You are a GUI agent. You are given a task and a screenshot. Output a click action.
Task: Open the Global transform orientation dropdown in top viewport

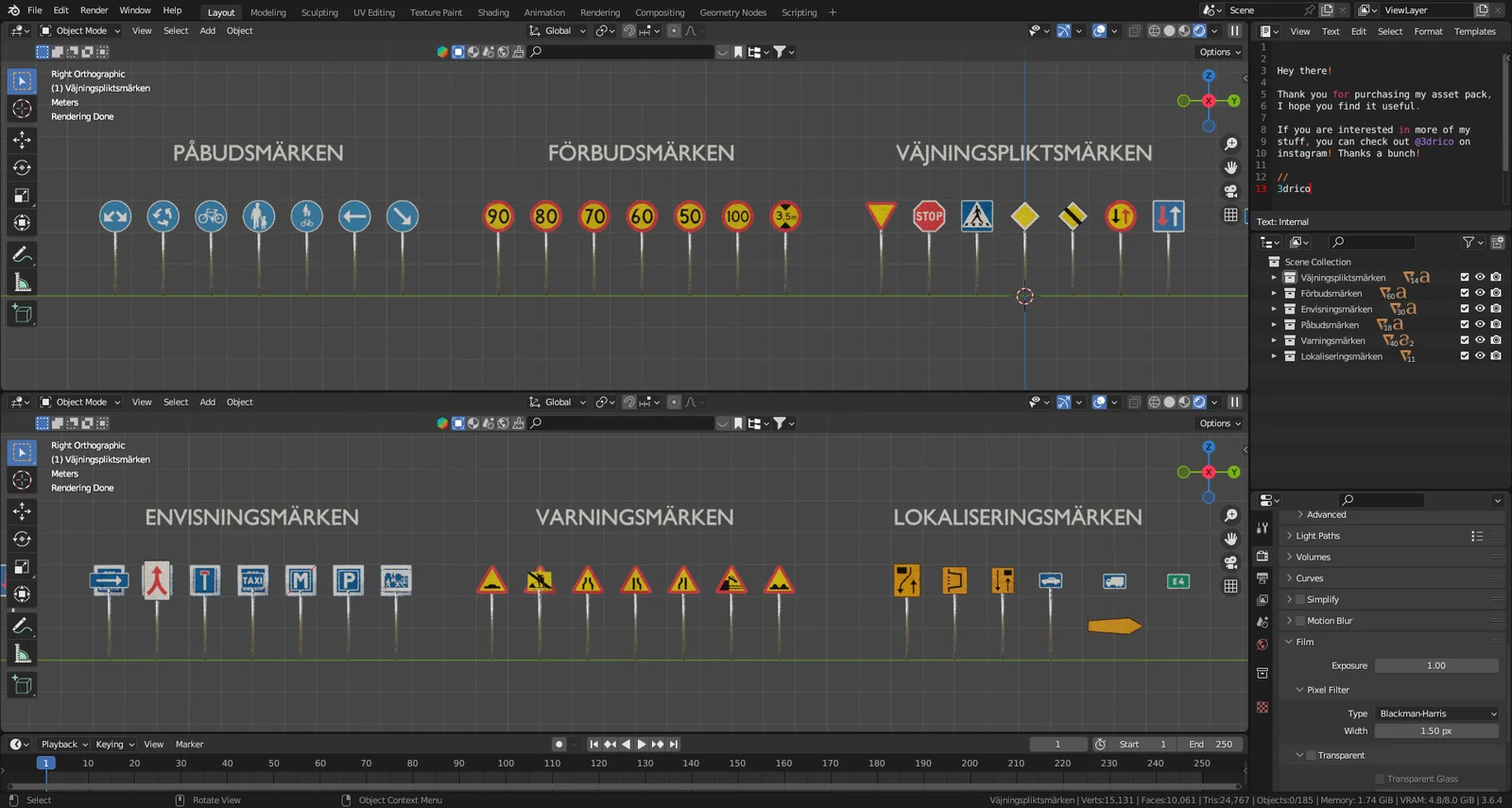pos(558,31)
